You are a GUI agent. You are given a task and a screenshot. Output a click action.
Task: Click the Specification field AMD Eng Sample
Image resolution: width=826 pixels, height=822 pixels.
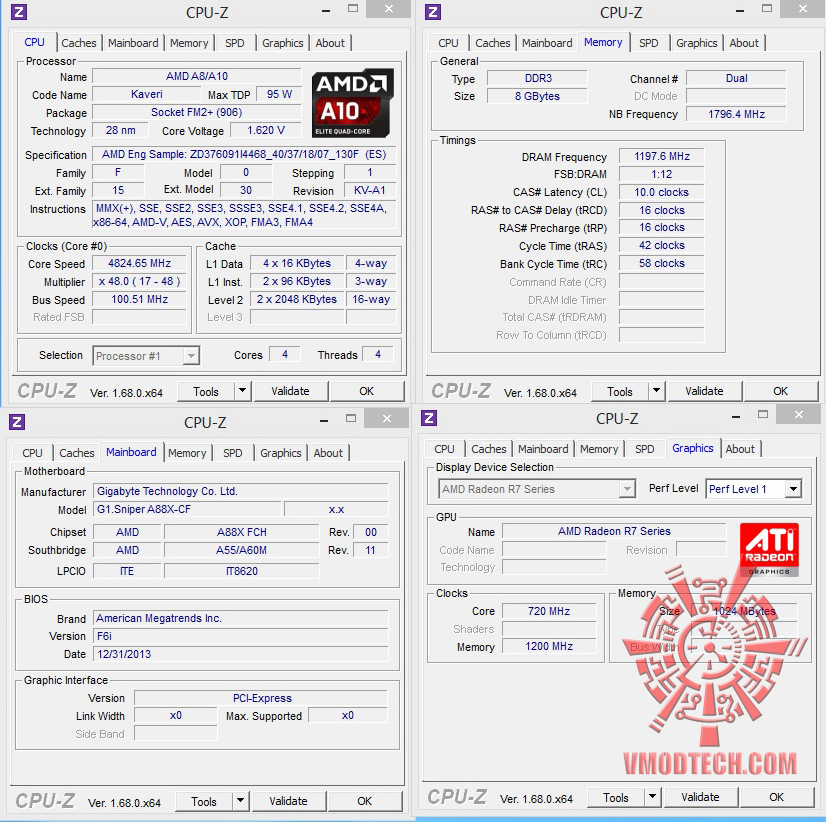244,154
